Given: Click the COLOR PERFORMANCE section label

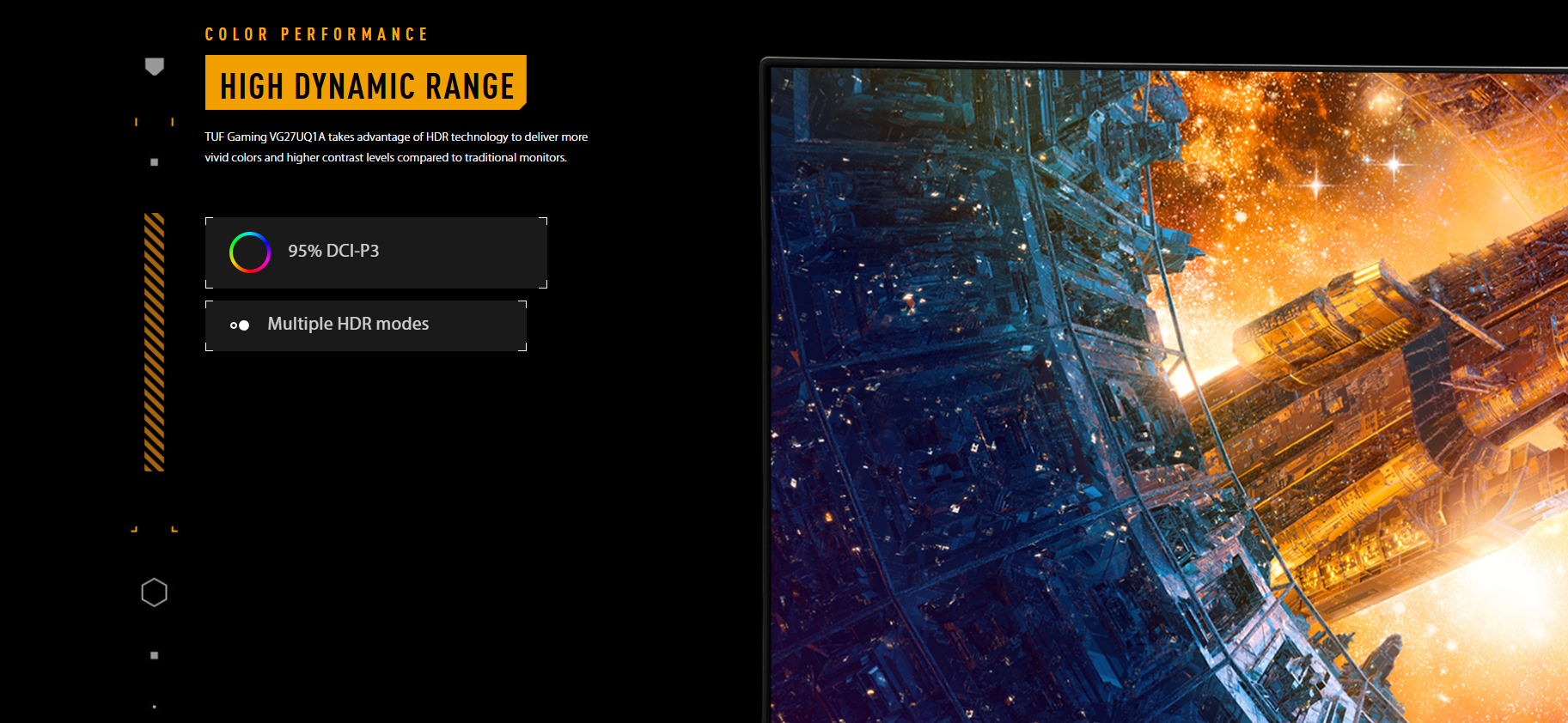Looking at the screenshot, I should pyautogui.click(x=316, y=34).
